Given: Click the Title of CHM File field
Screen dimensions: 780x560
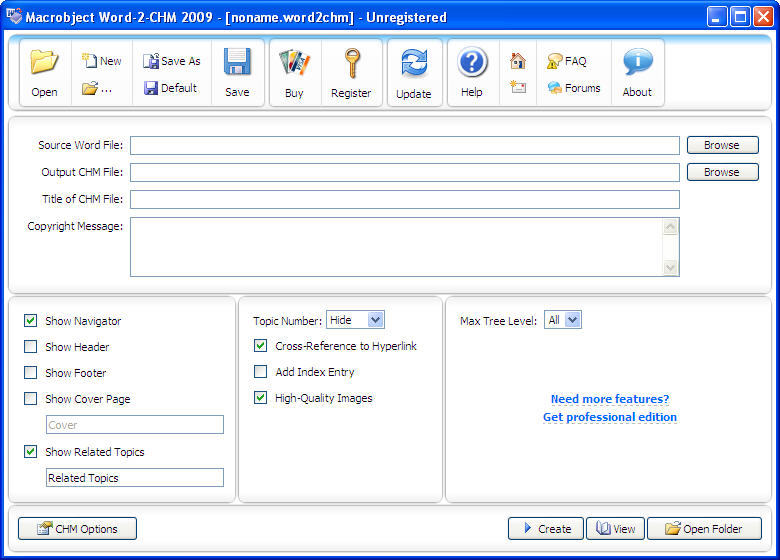Looking at the screenshot, I should click(404, 199).
